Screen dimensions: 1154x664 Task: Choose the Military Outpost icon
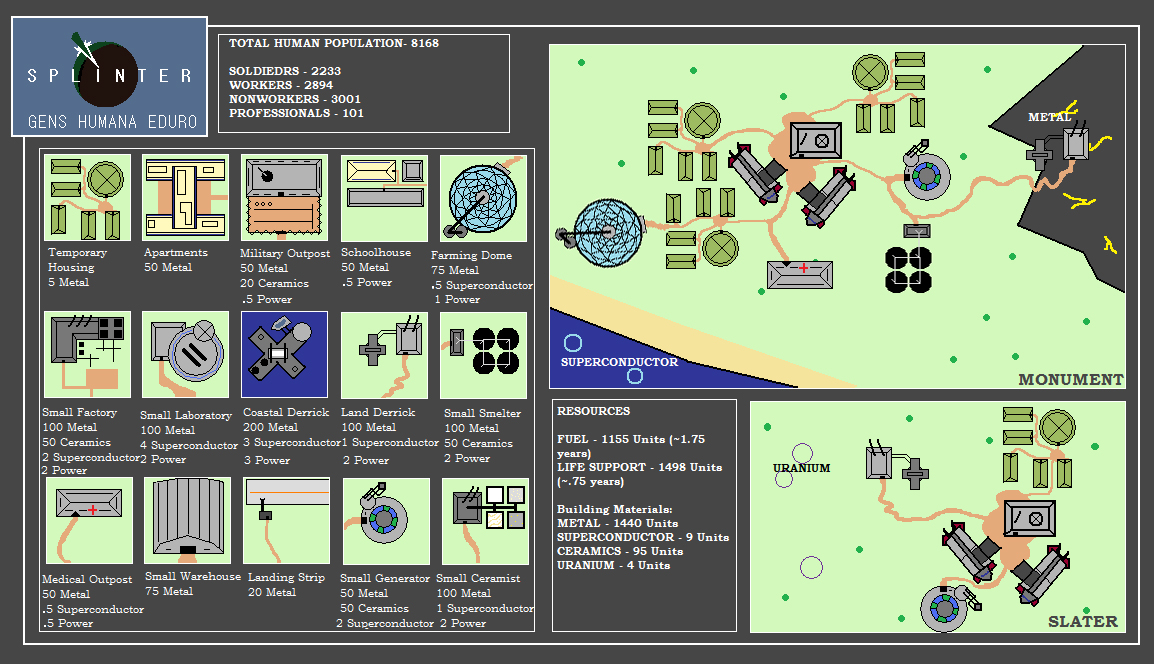point(284,197)
